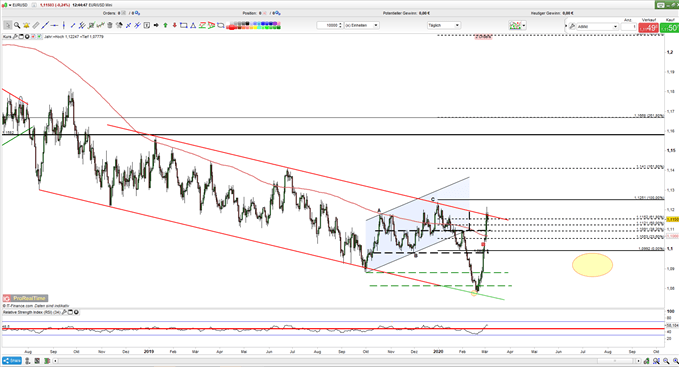Click the 2019 label on time axis
This screenshot has height=367, width=679.
pos(149,352)
